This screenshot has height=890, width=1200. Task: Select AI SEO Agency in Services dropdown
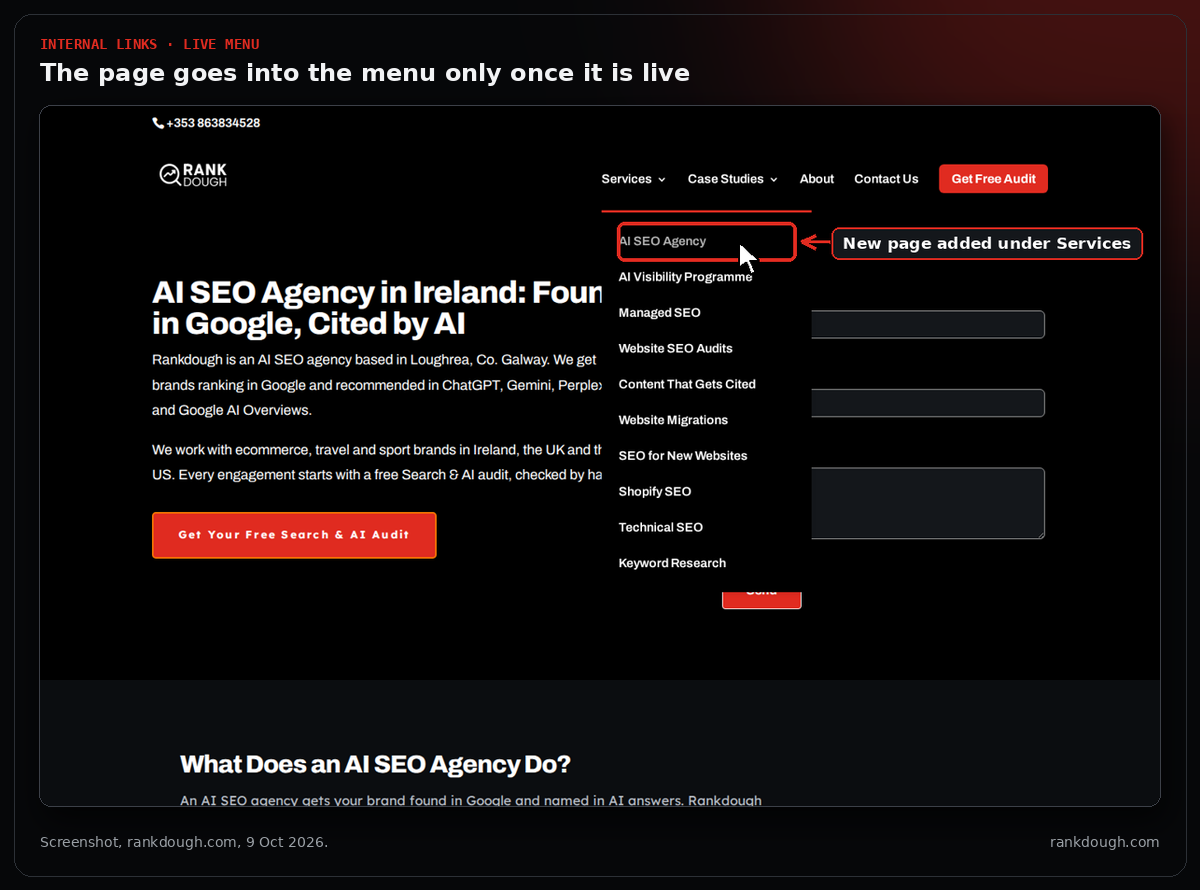tap(662, 241)
